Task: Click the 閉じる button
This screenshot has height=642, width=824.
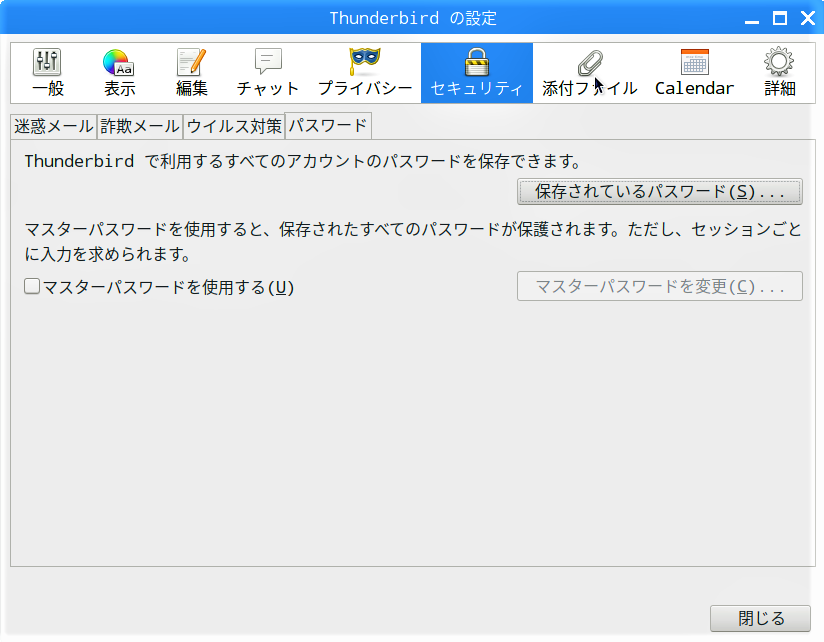Action: click(x=760, y=618)
